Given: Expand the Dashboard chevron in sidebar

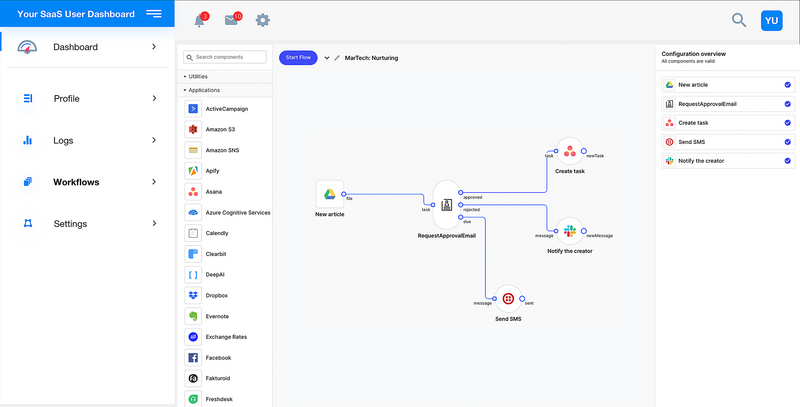Looking at the screenshot, I should point(154,46).
